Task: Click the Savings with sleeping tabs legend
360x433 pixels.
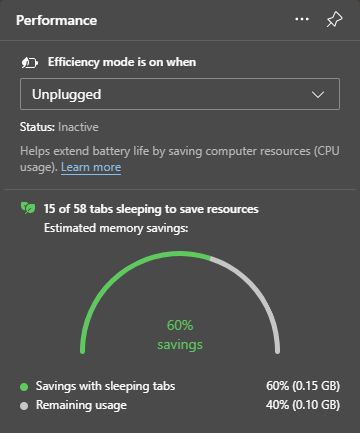Action: (x=105, y=386)
